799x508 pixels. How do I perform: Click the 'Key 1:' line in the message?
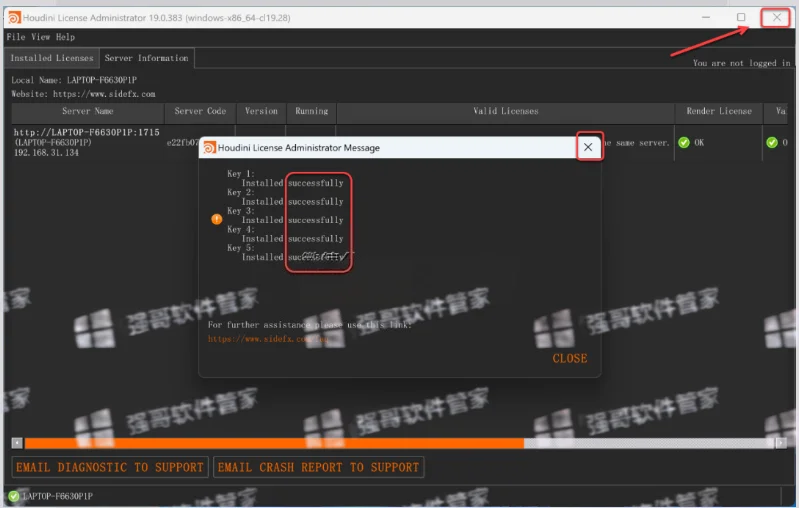[241, 174]
